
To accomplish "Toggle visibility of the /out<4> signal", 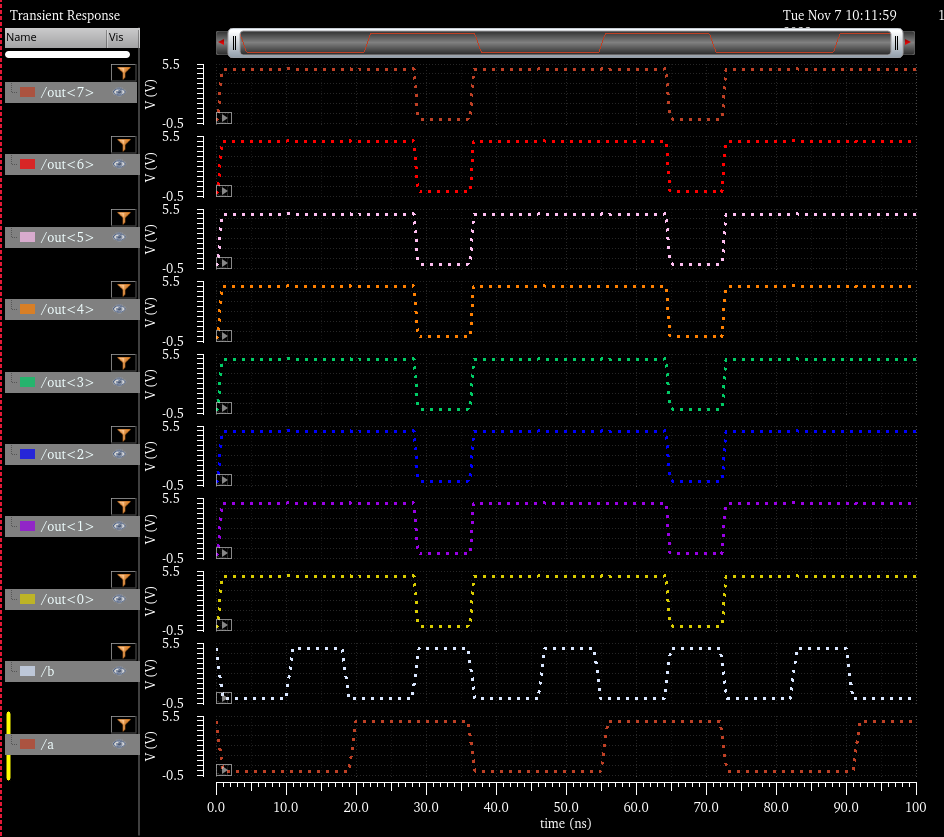I will pyautogui.click(x=119, y=310).
